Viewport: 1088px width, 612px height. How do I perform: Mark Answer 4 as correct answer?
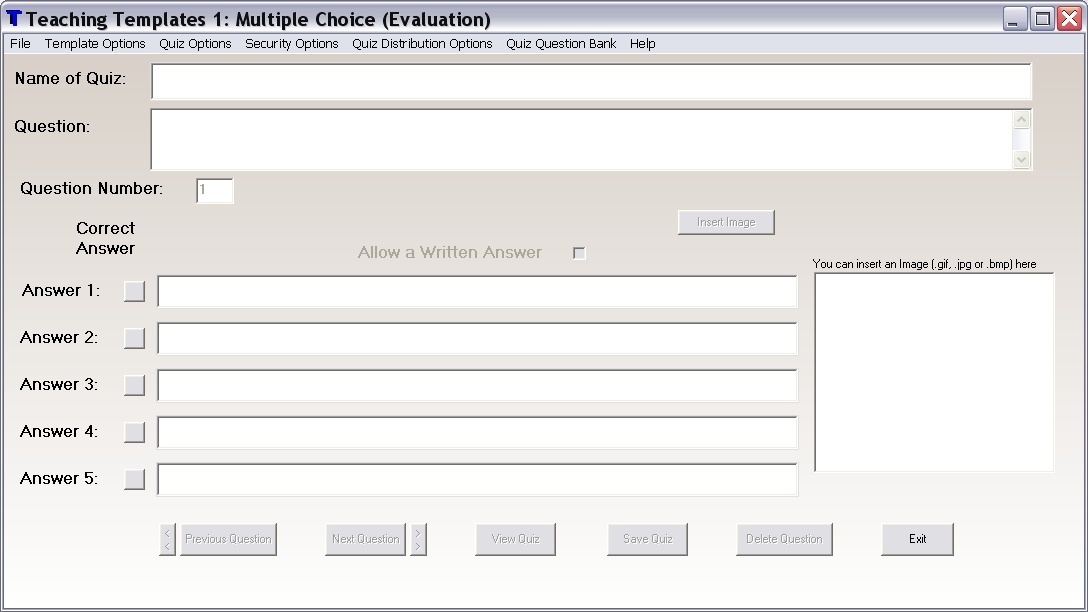click(x=135, y=432)
